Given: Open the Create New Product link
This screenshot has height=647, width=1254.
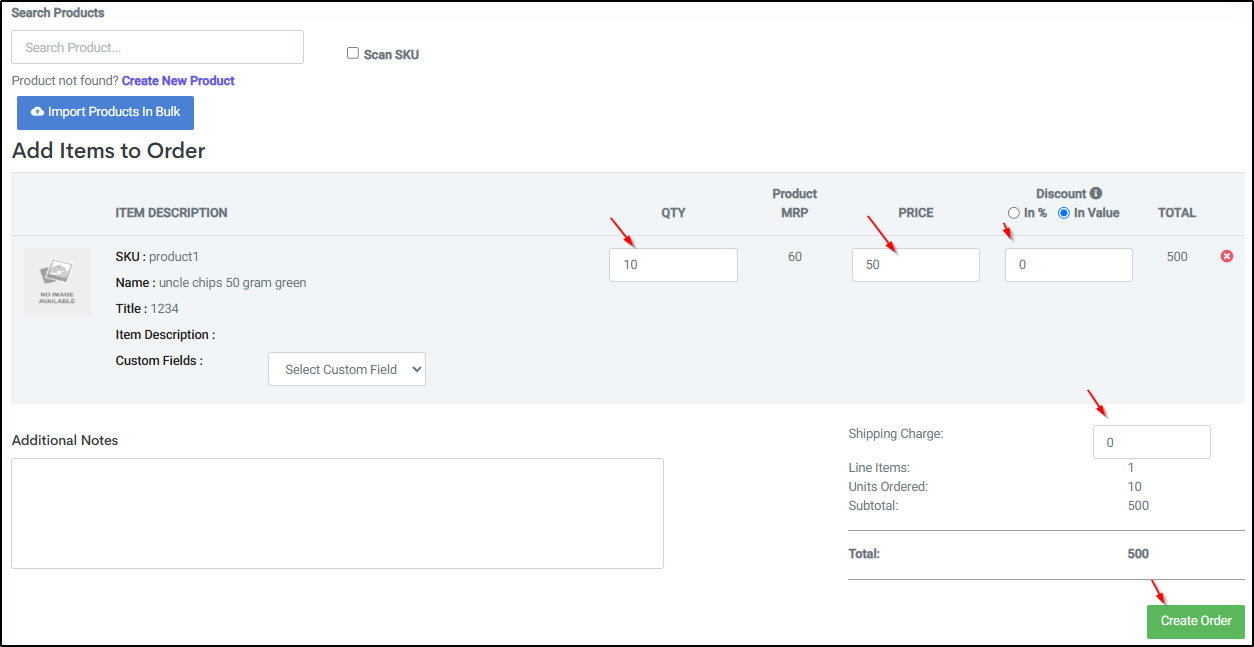Looking at the screenshot, I should pyautogui.click(x=178, y=81).
